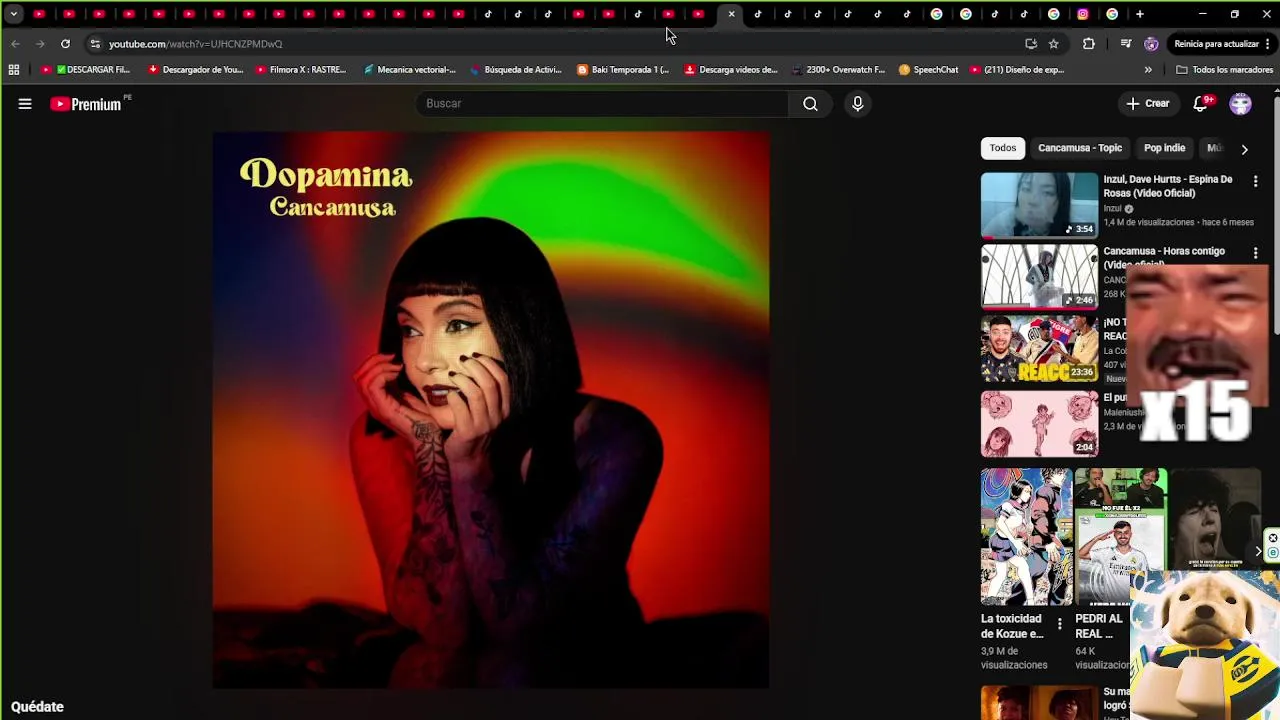Open options for Horas contigo video
Image resolution: width=1280 pixels, height=720 pixels.
point(1256,253)
